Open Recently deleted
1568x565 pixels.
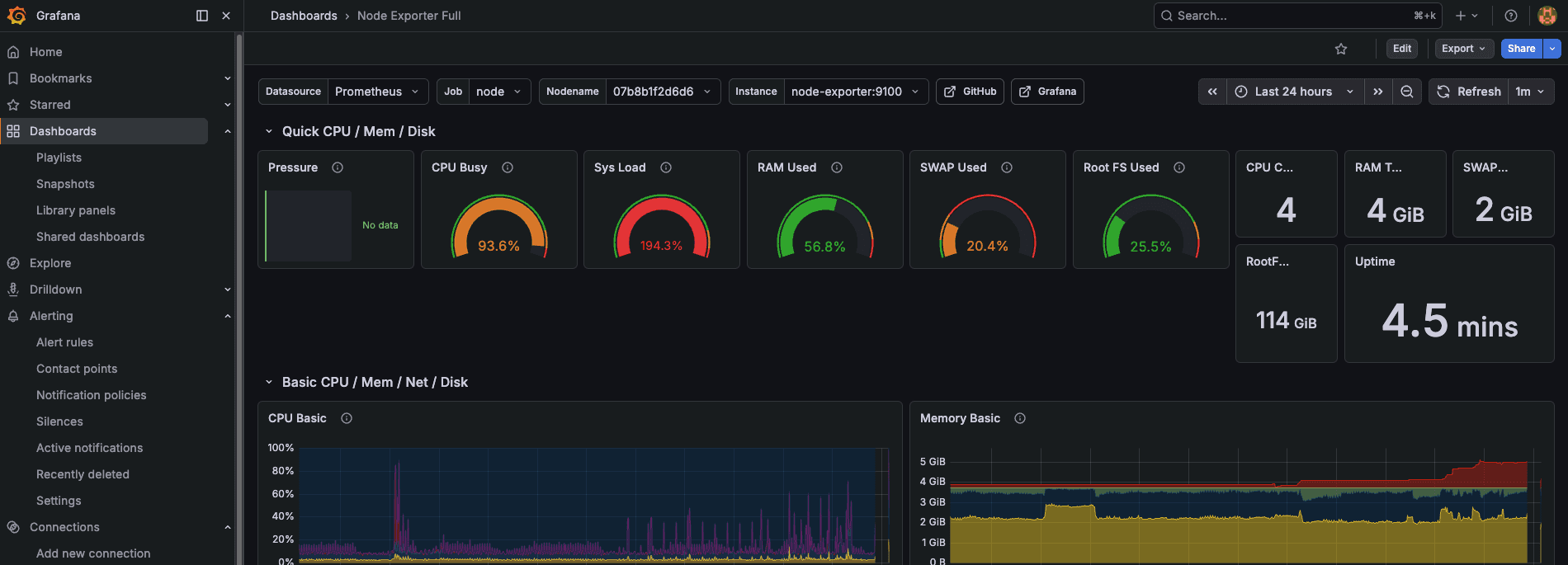pyautogui.click(x=83, y=474)
